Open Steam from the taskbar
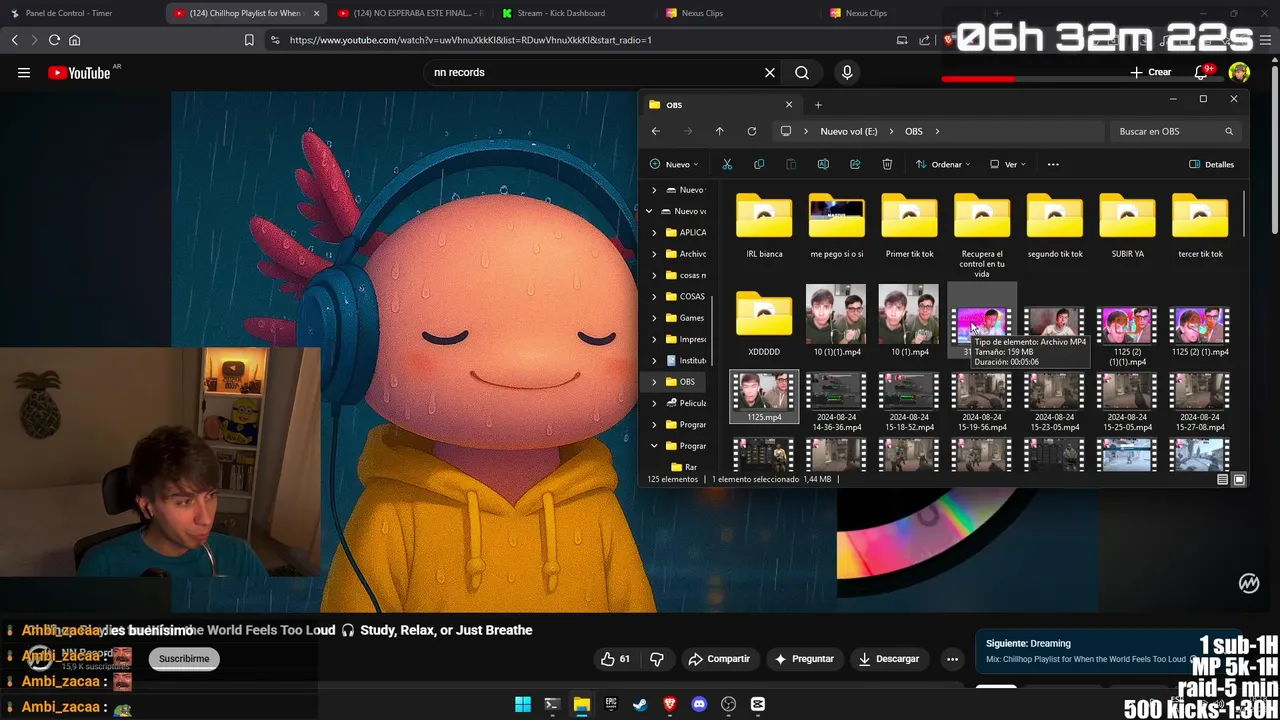 point(640,704)
